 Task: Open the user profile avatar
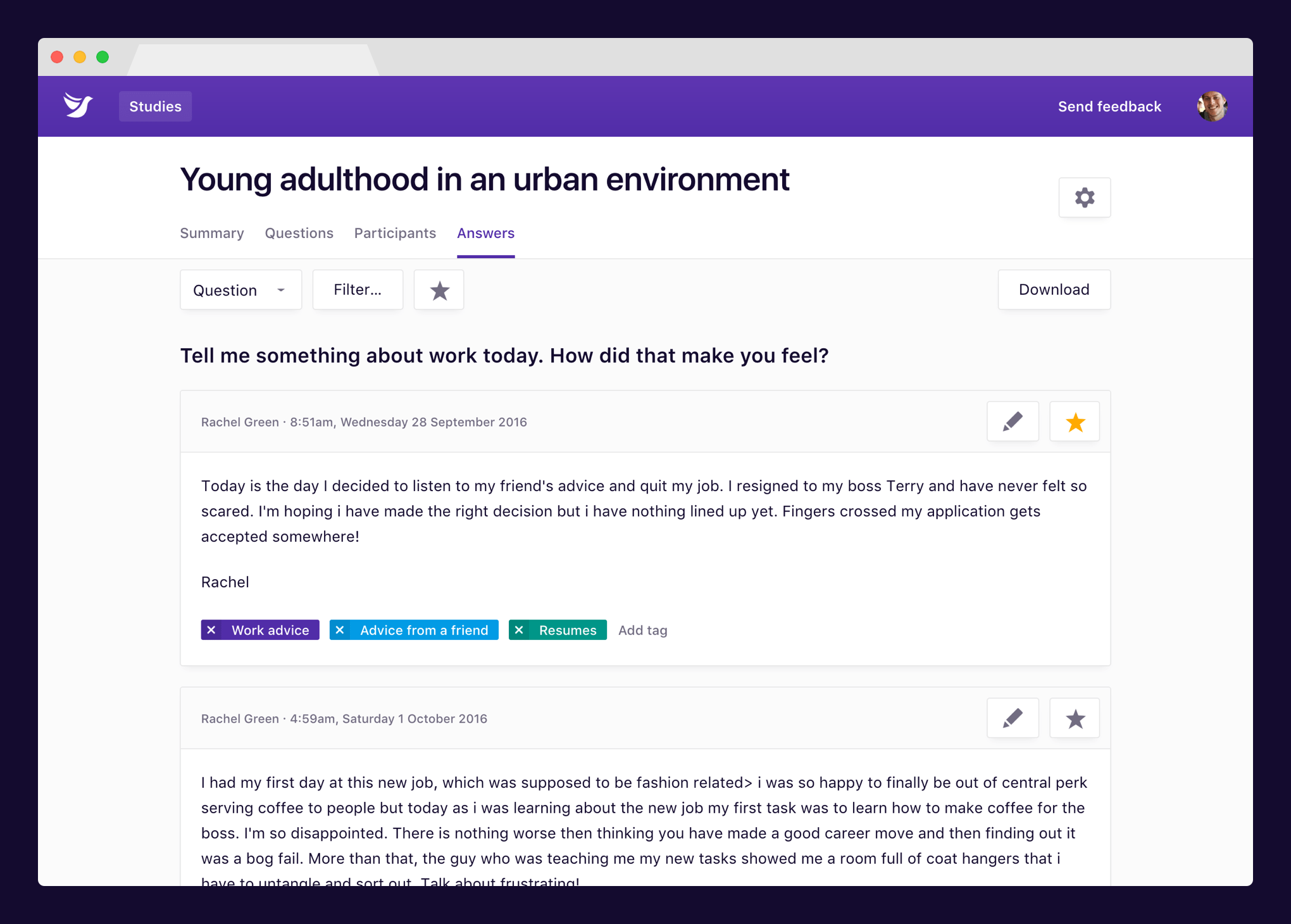[x=1212, y=106]
